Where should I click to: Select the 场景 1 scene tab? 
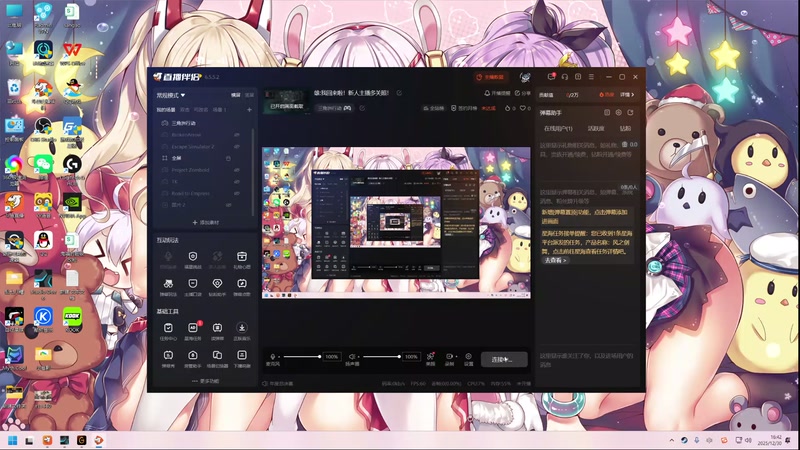coord(219,110)
